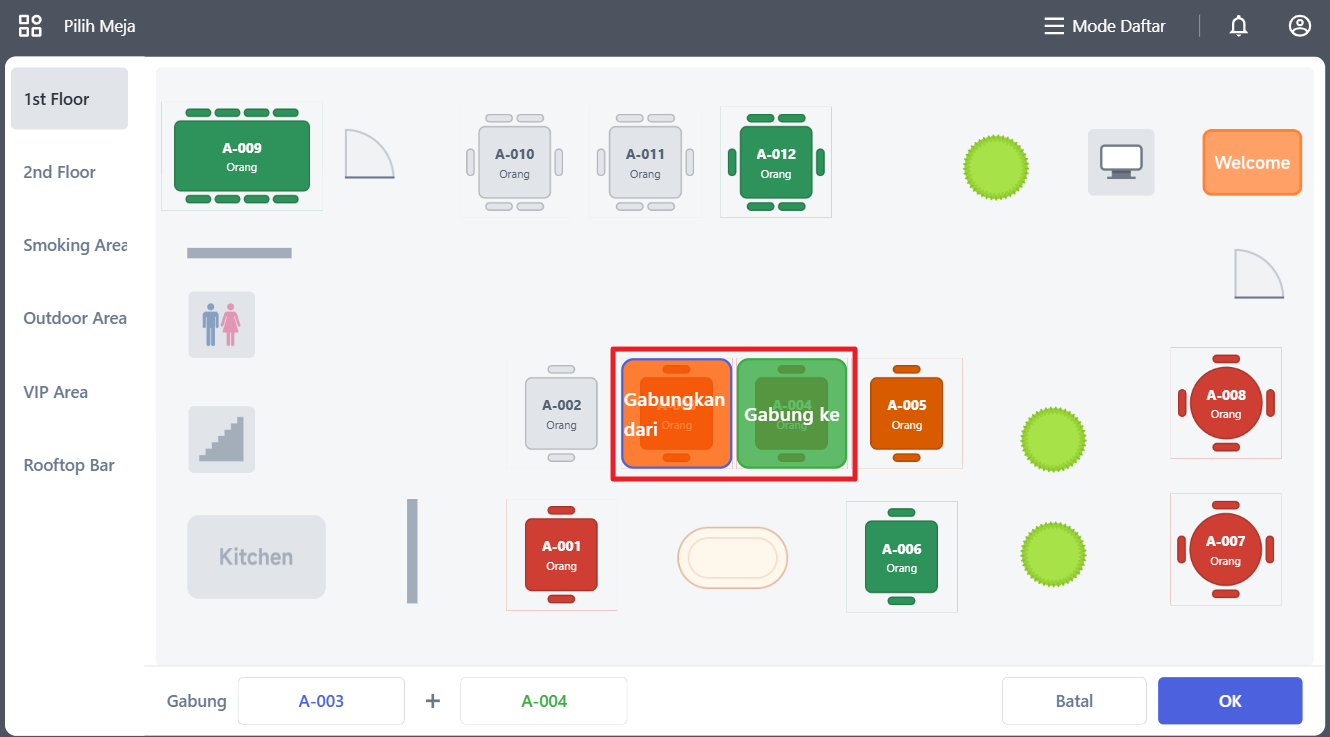Open the user profile icon
The width and height of the screenshot is (1330, 737).
pyautogui.click(x=1299, y=26)
